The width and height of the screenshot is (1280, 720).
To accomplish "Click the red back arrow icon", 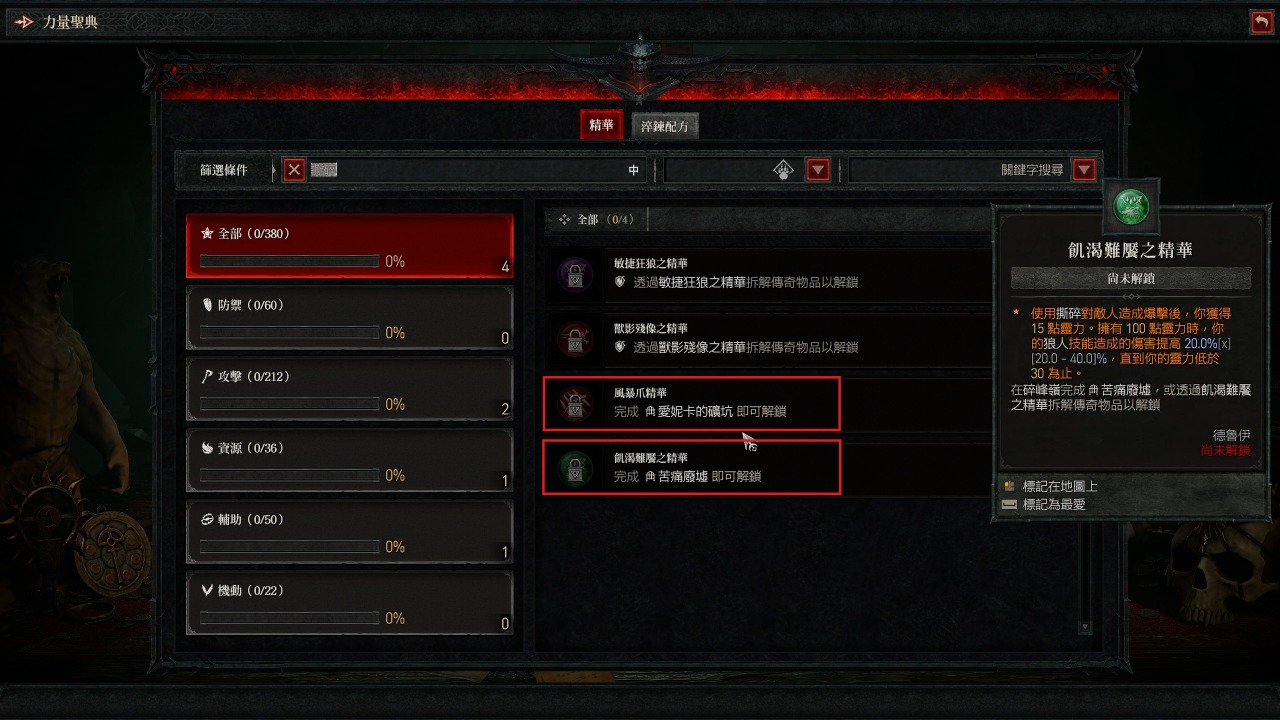I will tap(1261, 22).
